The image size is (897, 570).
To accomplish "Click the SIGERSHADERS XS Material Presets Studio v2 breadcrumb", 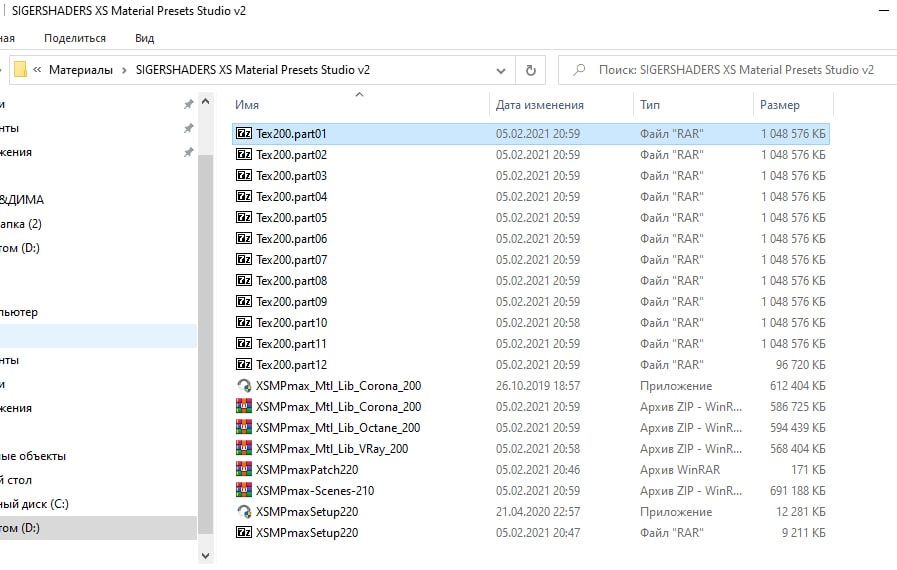I will pyautogui.click(x=253, y=70).
